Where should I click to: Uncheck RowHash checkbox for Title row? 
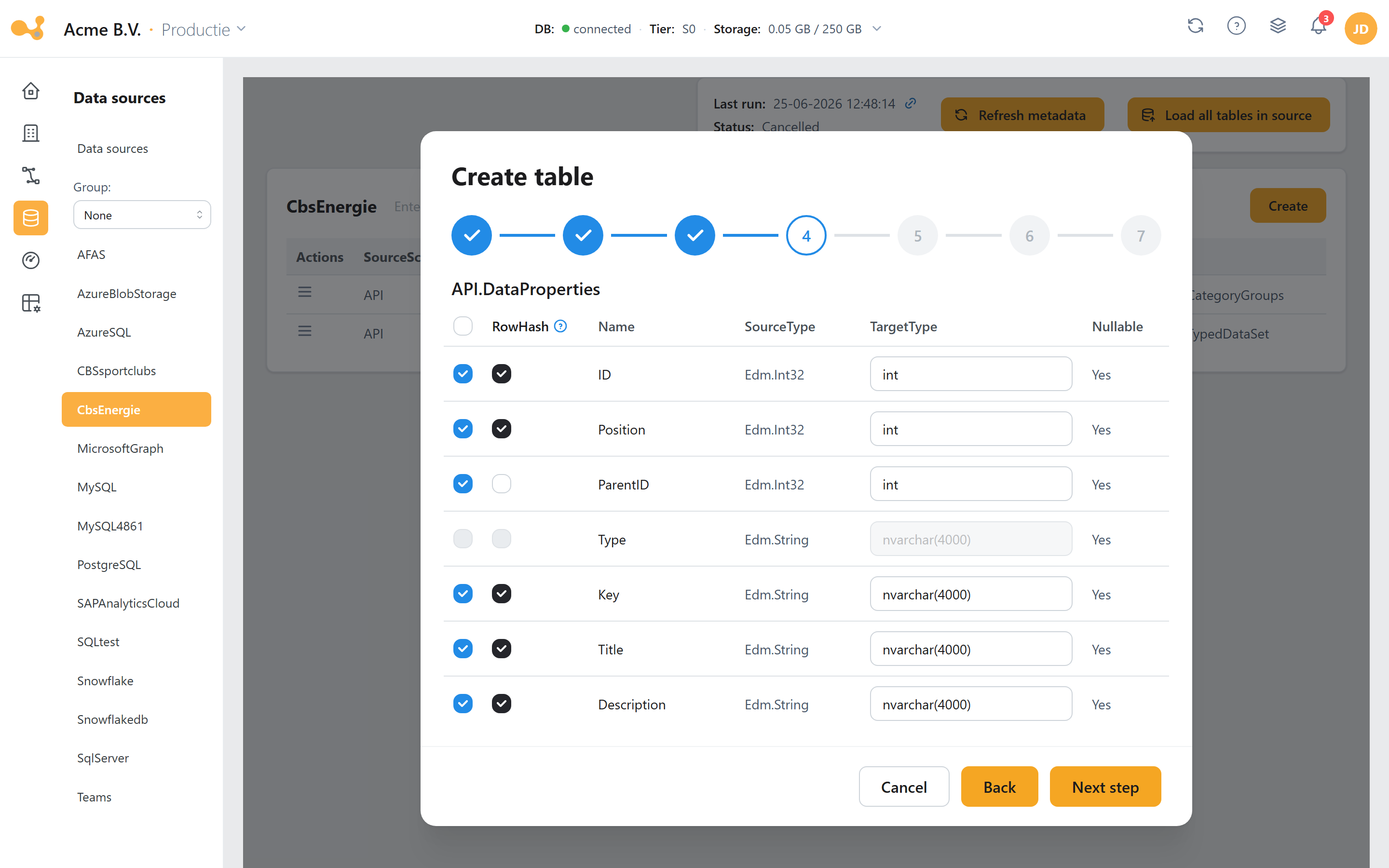point(501,649)
